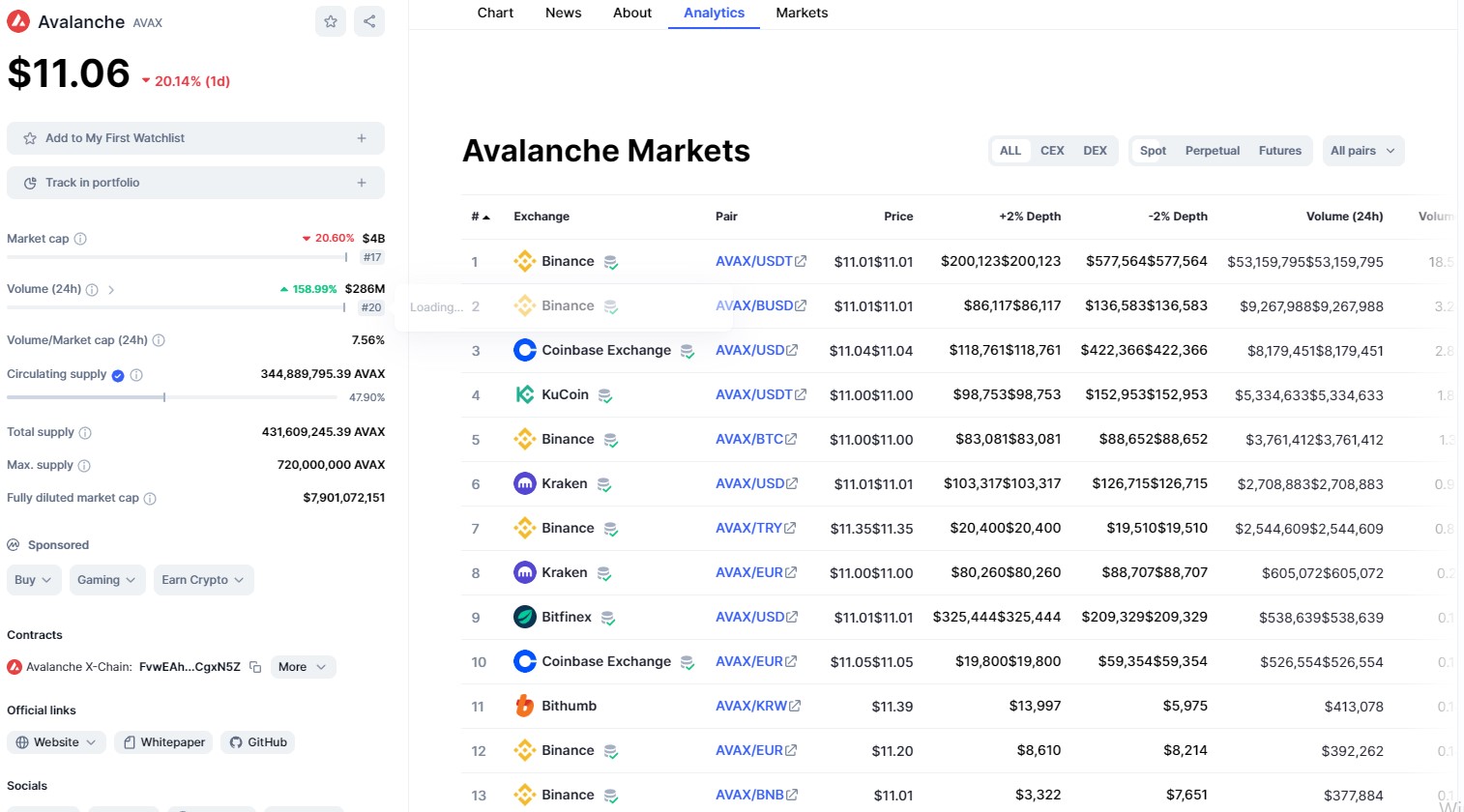The height and width of the screenshot is (812, 1464).
Task: Click plus icon on Add to My First Watchlist
Action: point(362,138)
